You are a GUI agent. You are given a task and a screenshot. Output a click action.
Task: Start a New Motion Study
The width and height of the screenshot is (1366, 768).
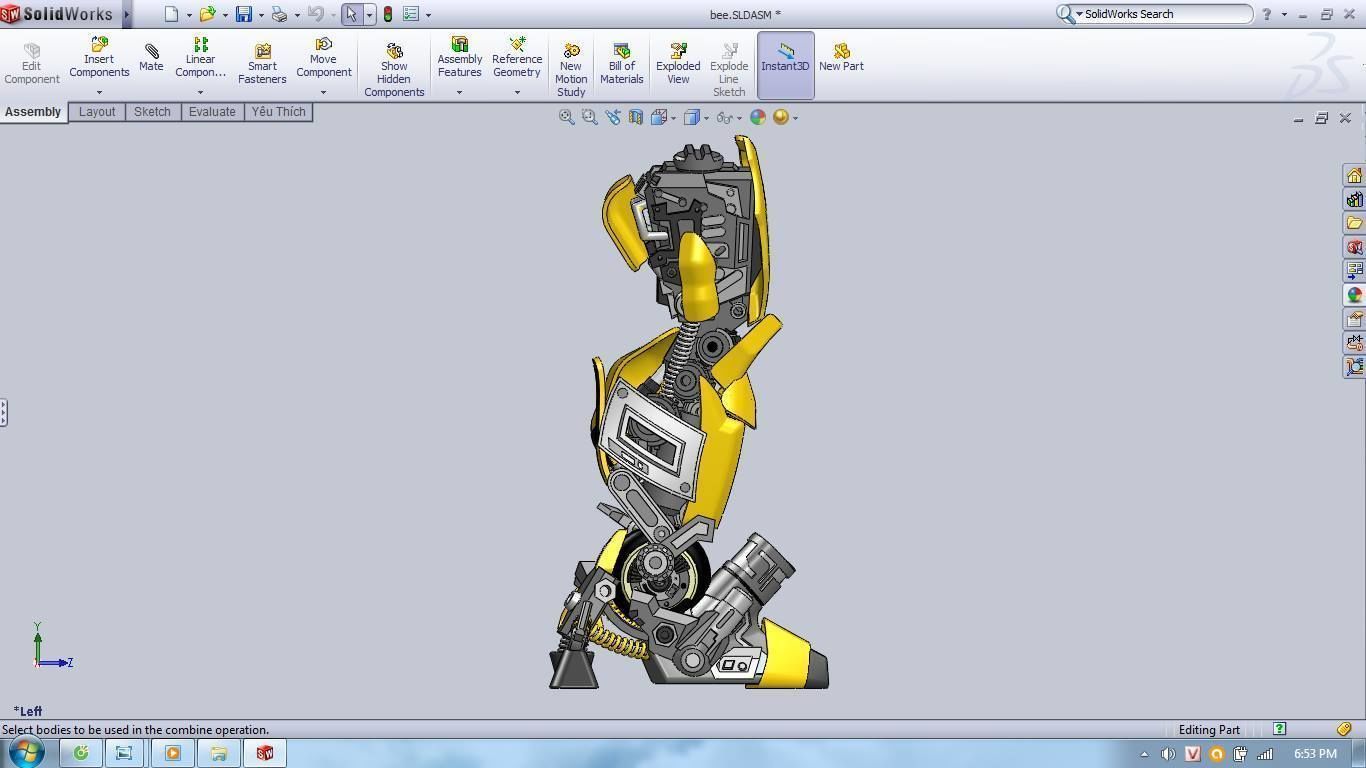point(571,70)
